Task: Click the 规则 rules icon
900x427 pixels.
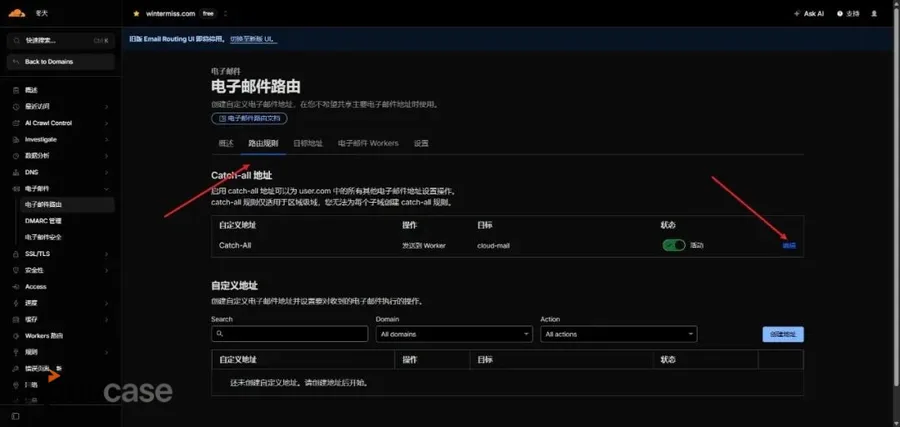Action: coord(15,352)
